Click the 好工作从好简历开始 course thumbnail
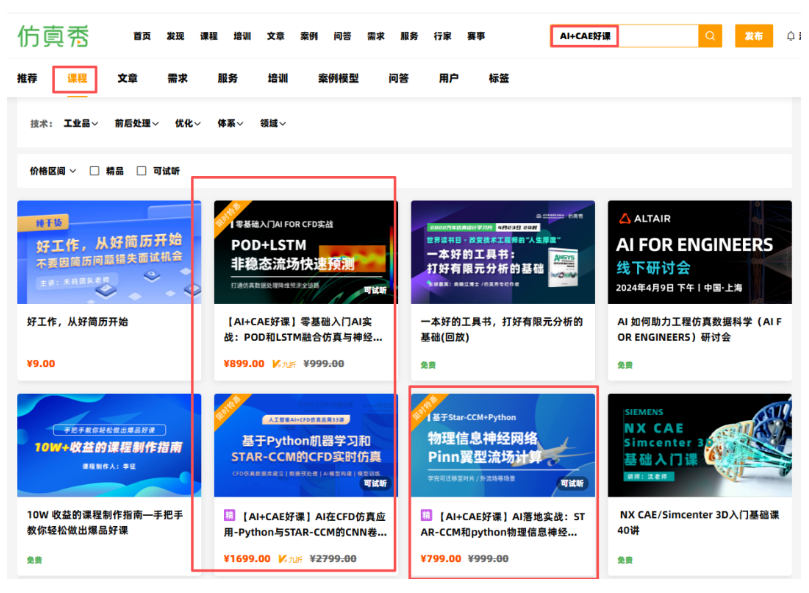809x593 pixels. pyautogui.click(x=109, y=252)
